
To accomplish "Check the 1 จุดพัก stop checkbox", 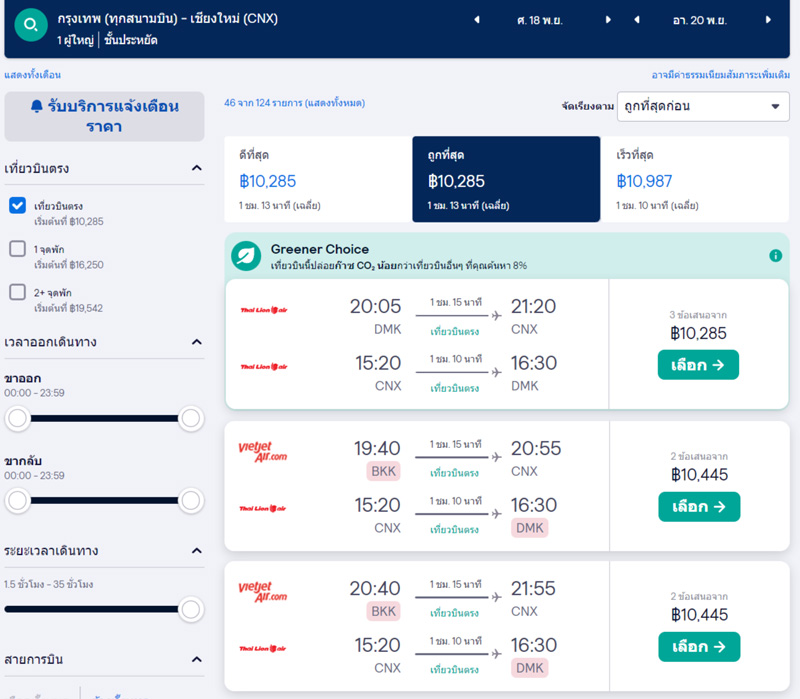I will click(17, 249).
